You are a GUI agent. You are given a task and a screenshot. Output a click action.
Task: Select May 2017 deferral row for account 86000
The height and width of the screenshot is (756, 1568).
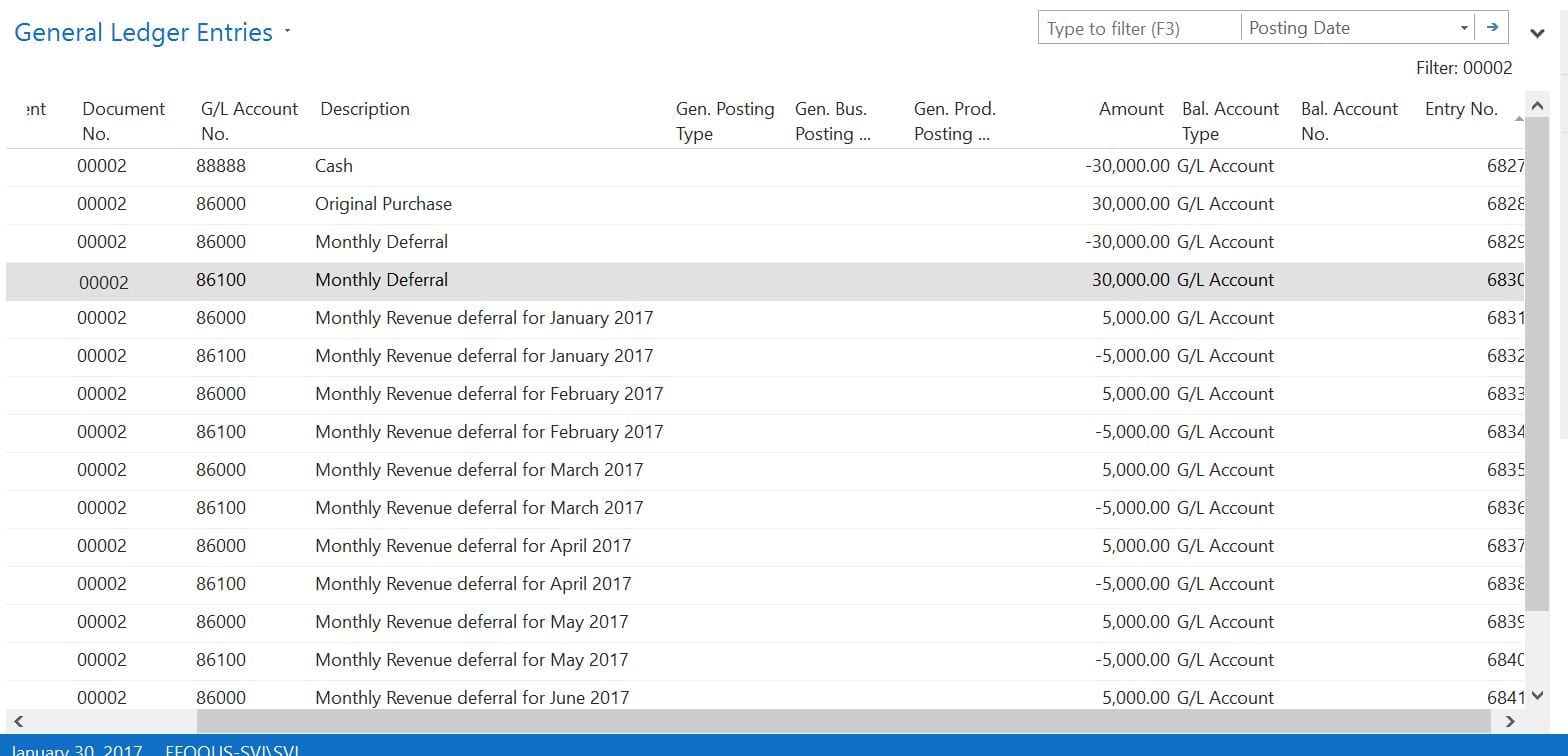764,622
